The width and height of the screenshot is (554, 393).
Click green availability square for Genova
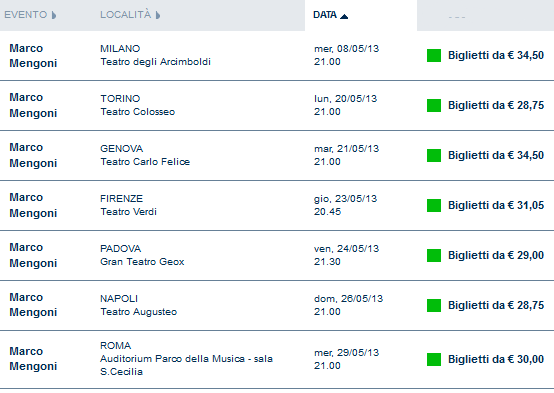(434, 156)
